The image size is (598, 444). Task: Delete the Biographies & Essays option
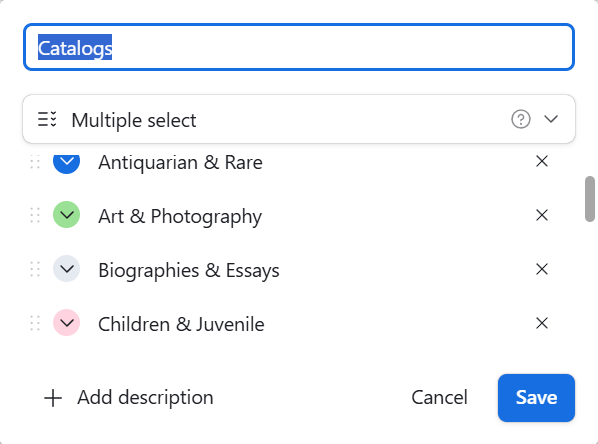(542, 269)
